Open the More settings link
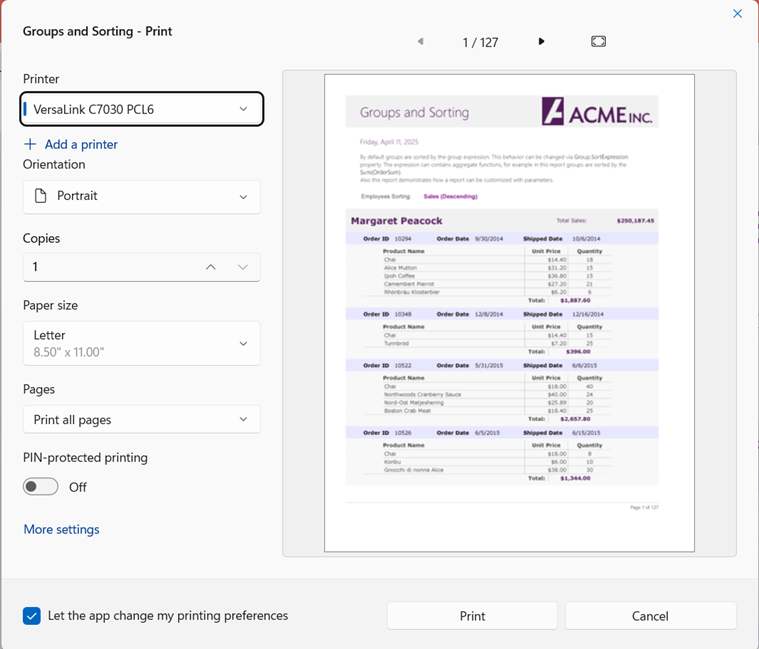The width and height of the screenshot is (759, 649). (61, 529)
